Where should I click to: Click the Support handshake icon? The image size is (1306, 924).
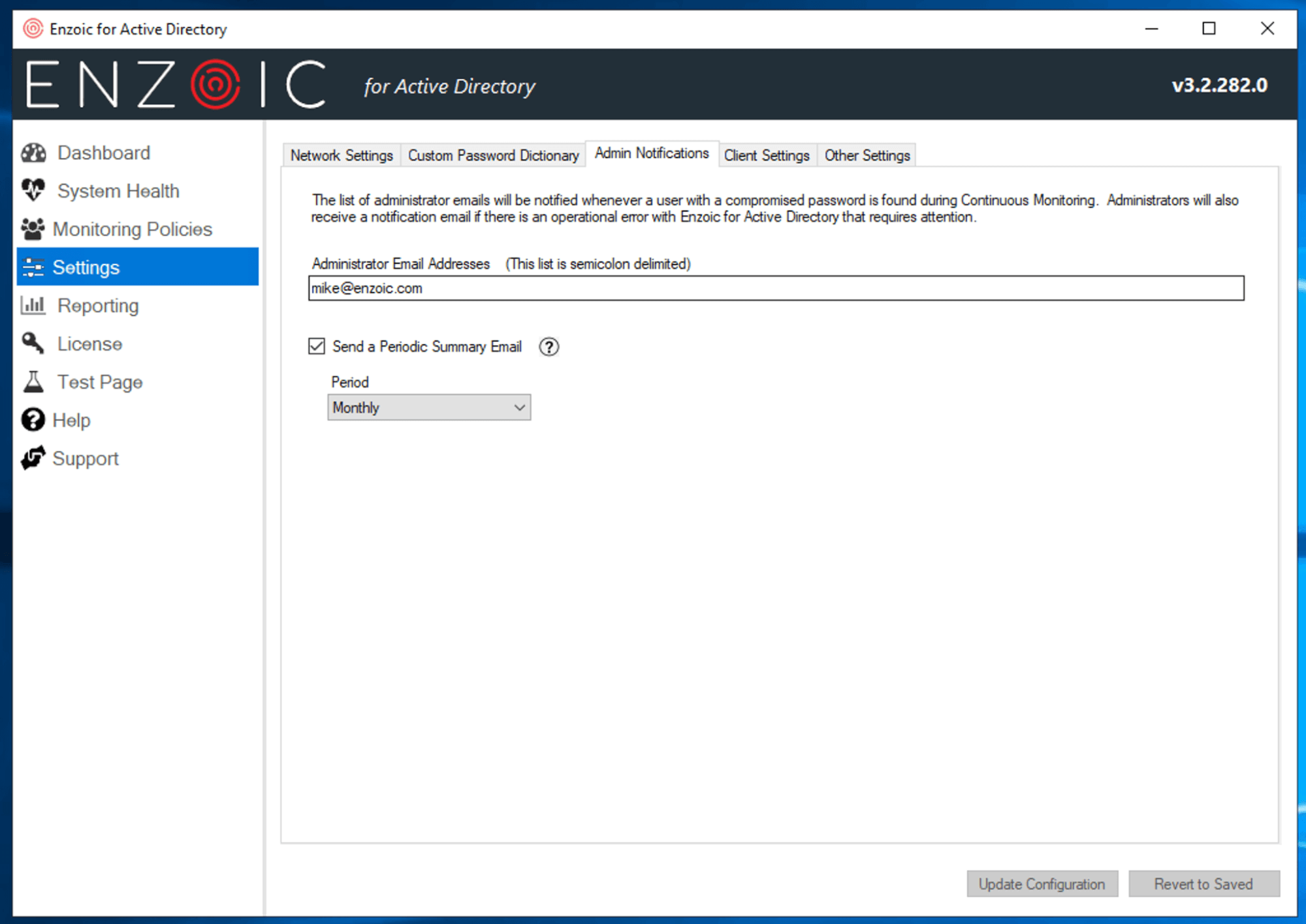tap(33, 458)
